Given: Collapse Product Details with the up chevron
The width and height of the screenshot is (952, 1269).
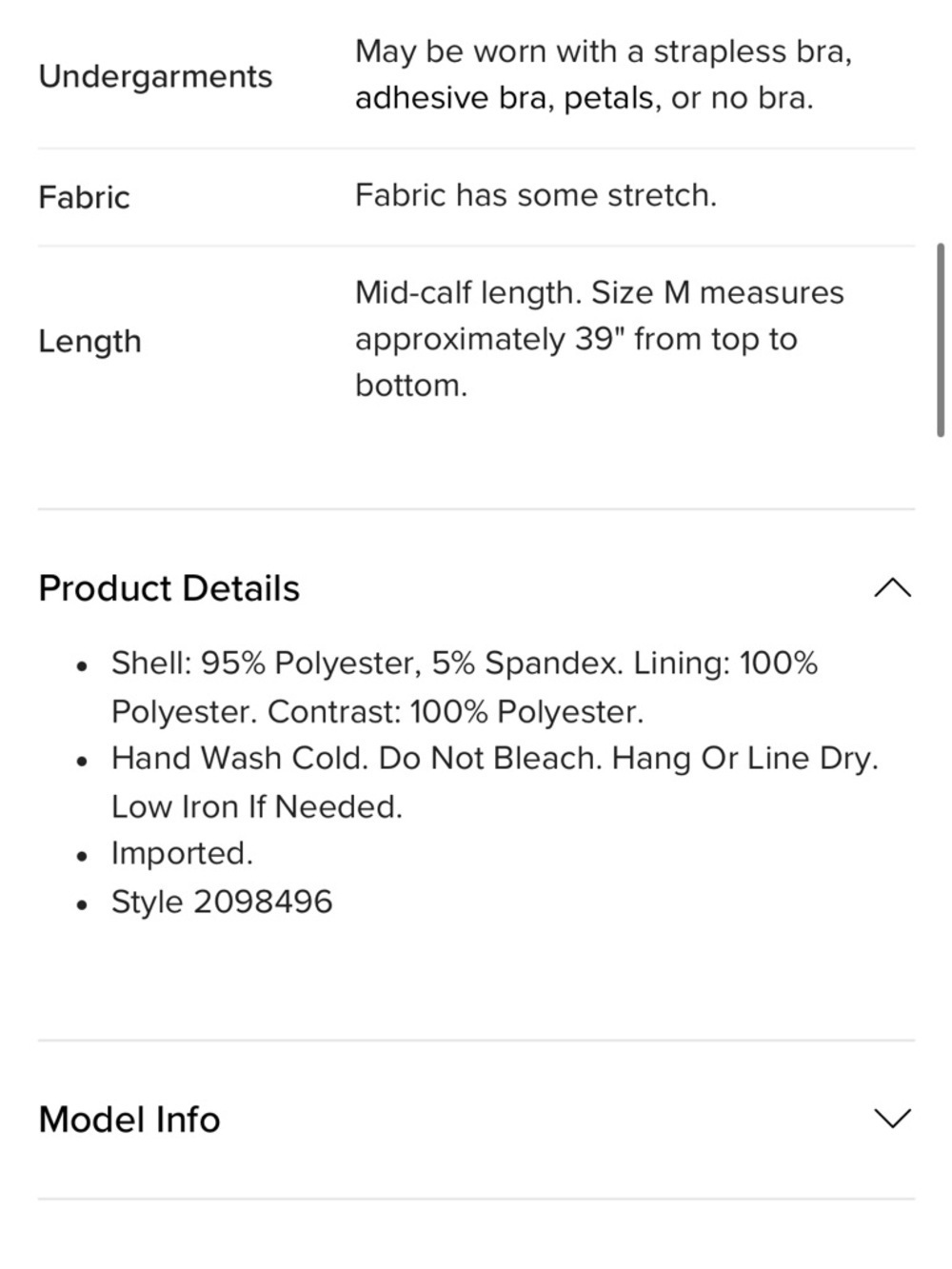Looking at the screenshot, I should [x=892, y=588].
